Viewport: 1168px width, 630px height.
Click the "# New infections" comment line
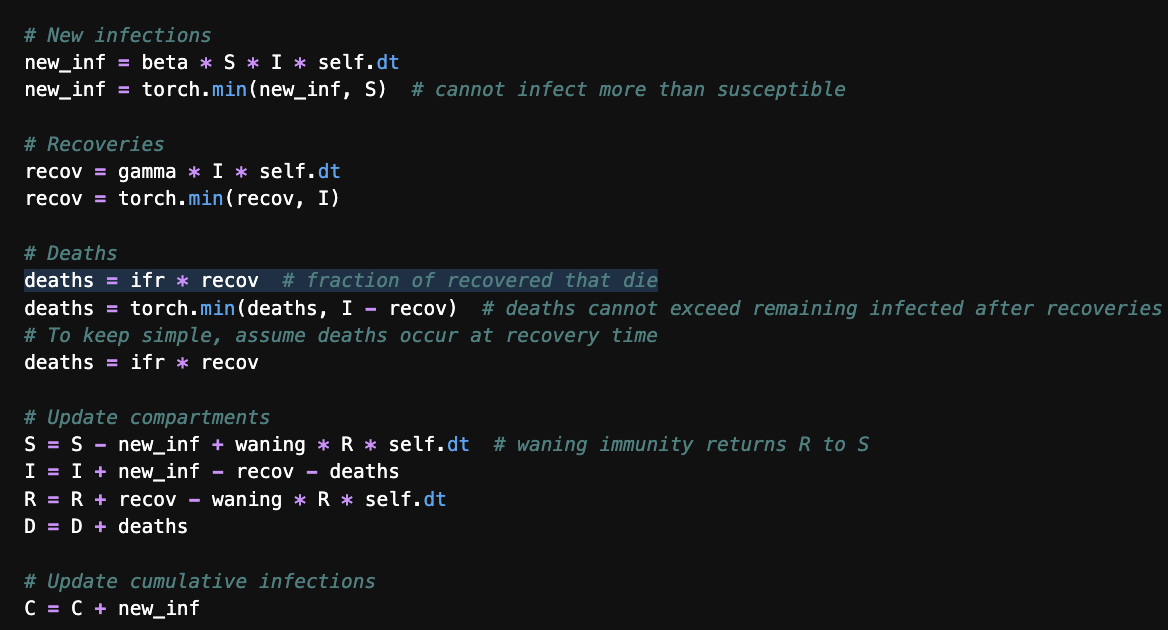point(118,35)
